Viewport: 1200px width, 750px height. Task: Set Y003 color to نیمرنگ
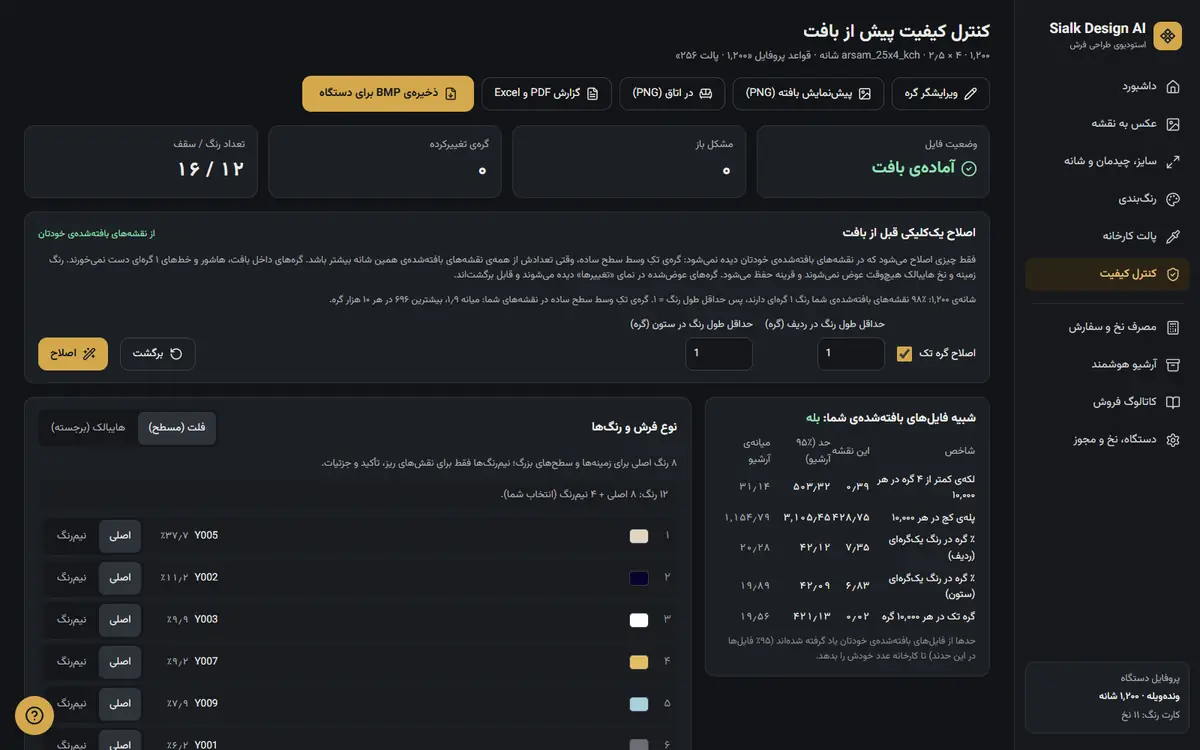click(71, 620)
